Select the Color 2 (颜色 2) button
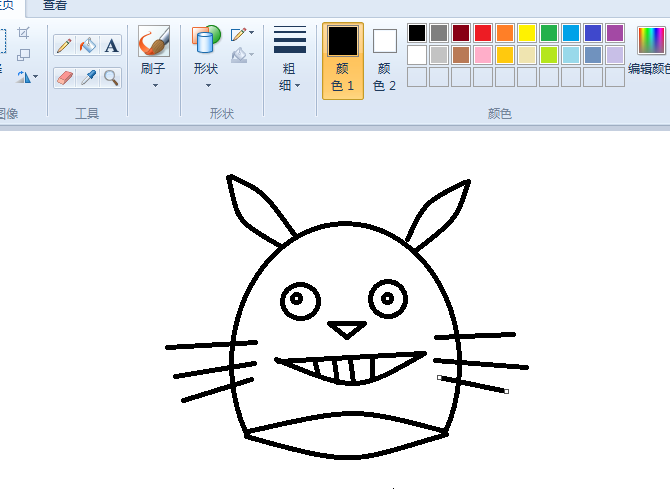Viewport: 670px width, 491px height. 385,61
